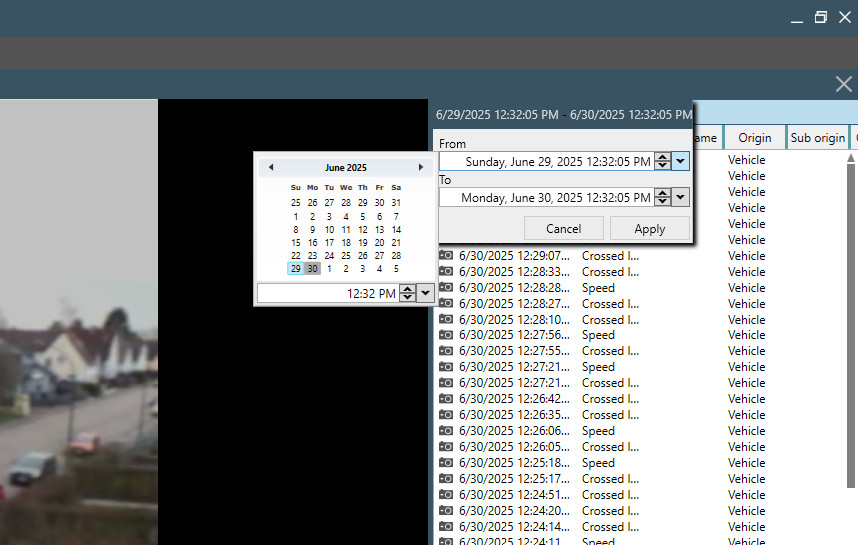Close the panel with the X icon
The width and height of the screenshot is (858, 545).
point(843,85)
